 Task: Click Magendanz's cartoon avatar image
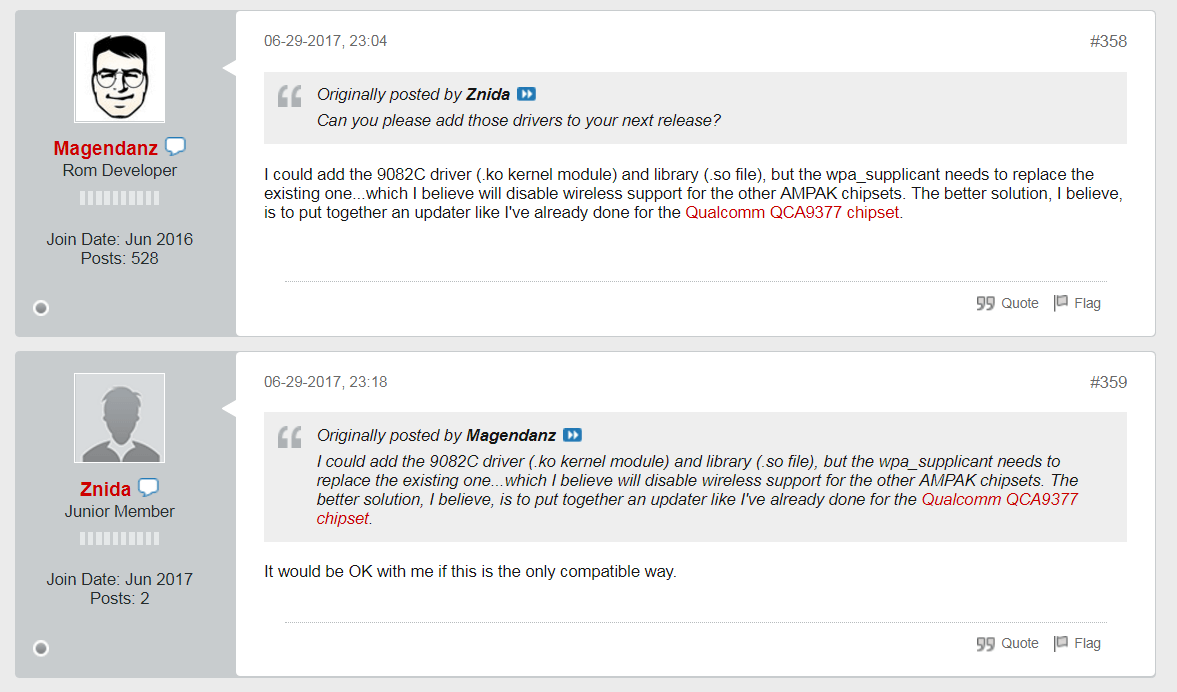pos(119,77)
